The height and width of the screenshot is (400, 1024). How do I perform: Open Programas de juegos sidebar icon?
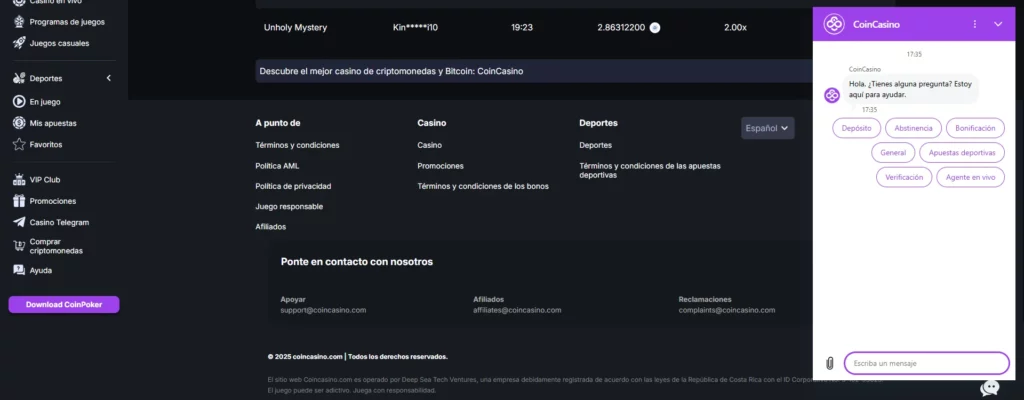pyautogui.click(x=19, y=22)
